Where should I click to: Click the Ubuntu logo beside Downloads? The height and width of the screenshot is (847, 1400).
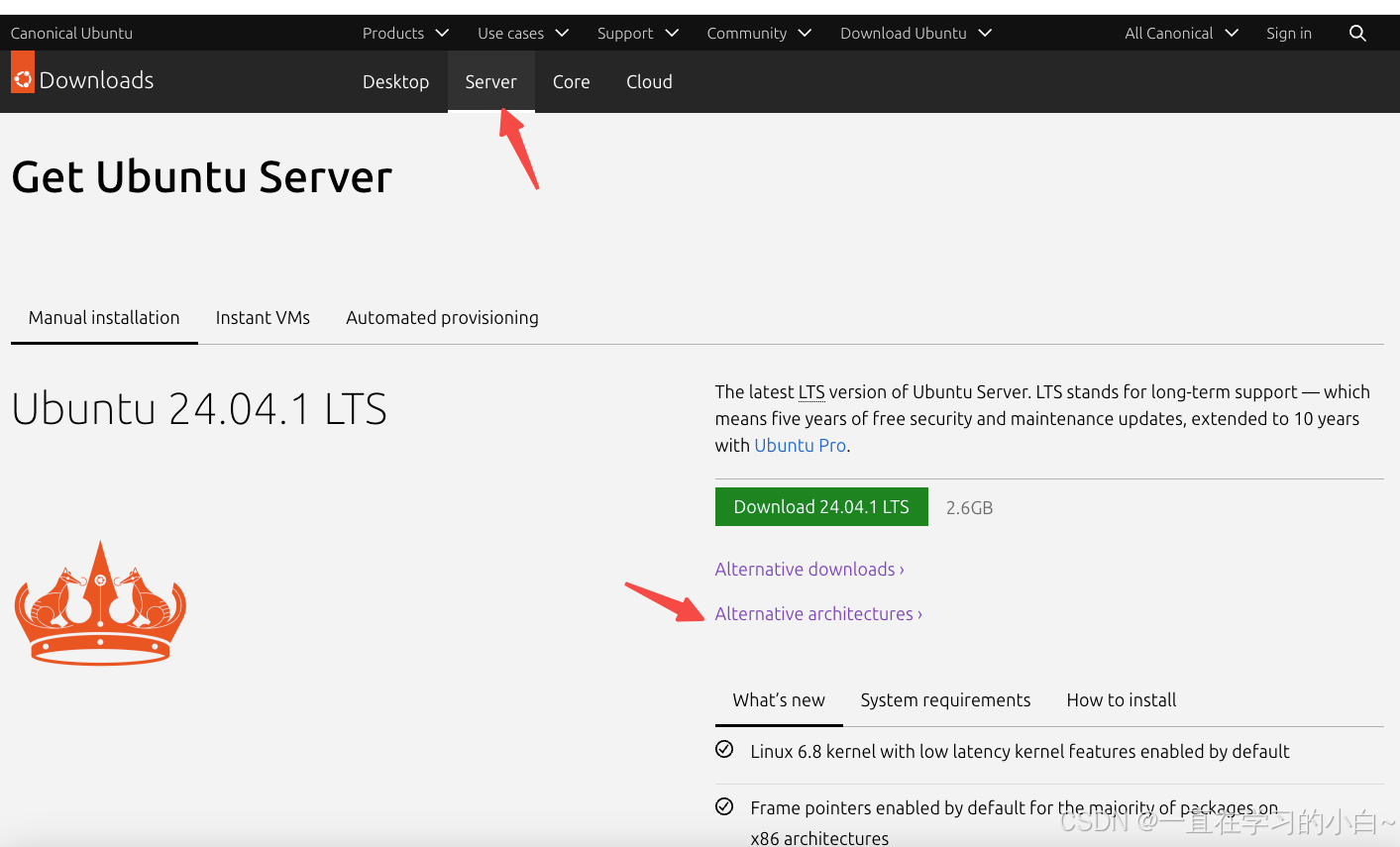(23, 74)
